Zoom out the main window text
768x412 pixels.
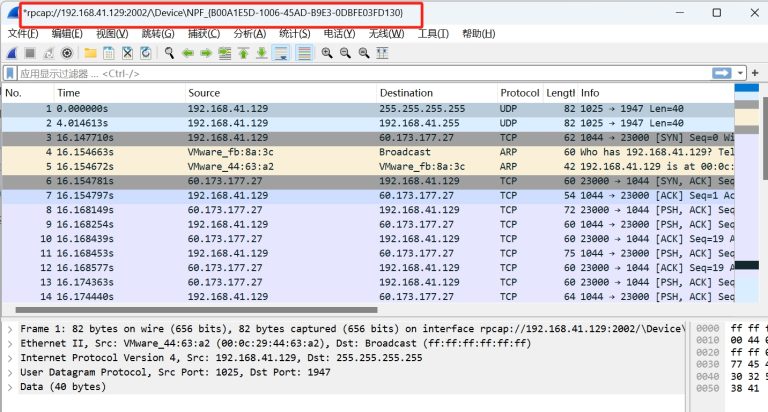pyautogui.click(x=345, y=53)
